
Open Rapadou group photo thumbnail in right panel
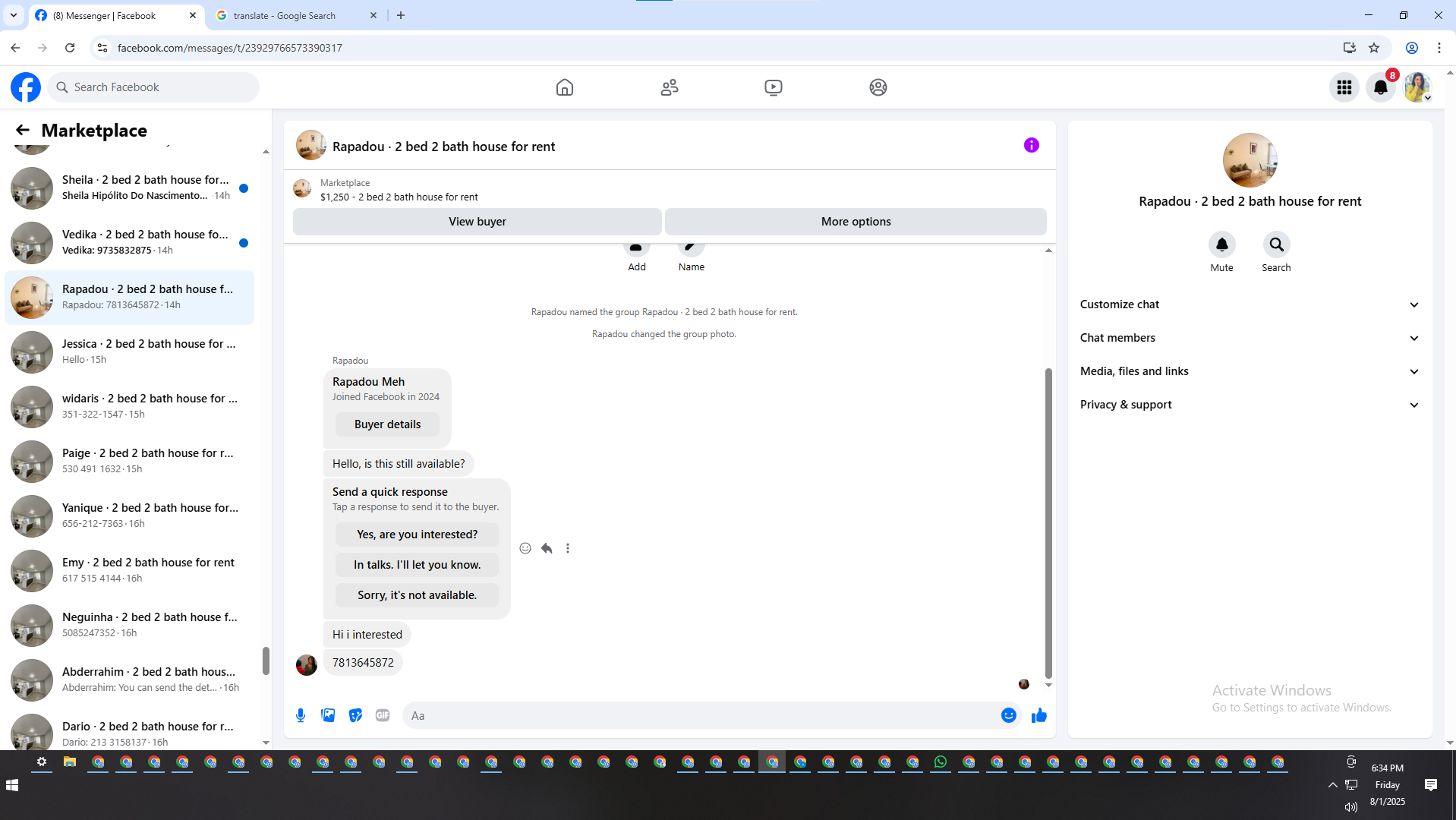point(1250,160)
